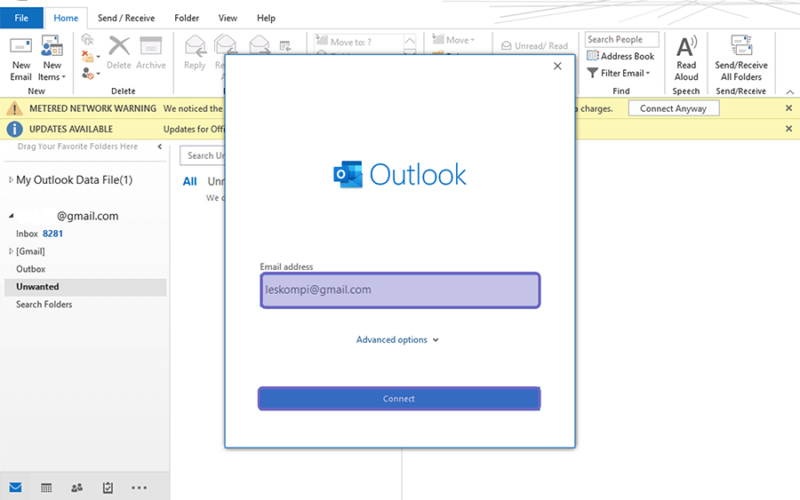Expand the quick steps gallery arrow

pyautogui.click(x=410, y=51)
